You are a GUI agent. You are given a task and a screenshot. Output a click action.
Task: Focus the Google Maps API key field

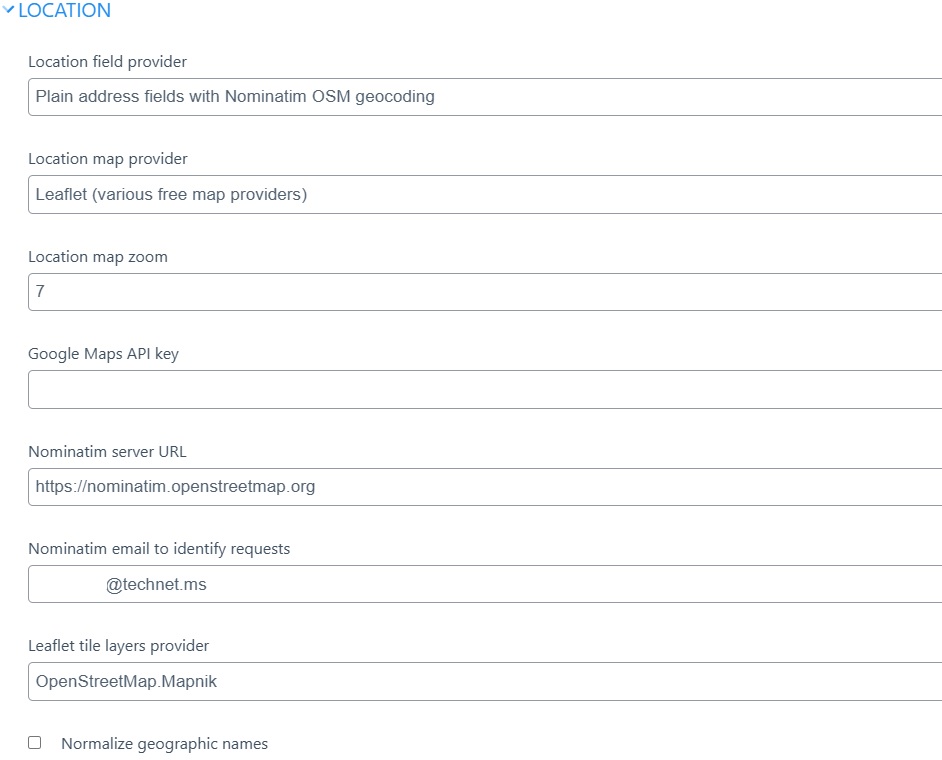pyautogui.click(x=484, y=390)
